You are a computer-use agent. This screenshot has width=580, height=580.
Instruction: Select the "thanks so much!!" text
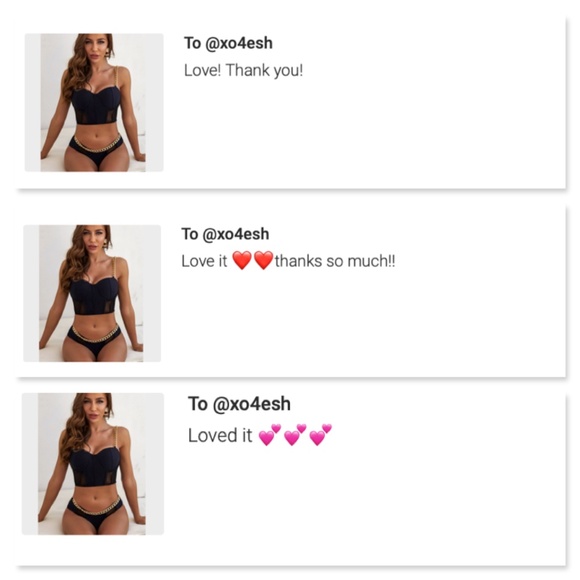click(335, 261)
